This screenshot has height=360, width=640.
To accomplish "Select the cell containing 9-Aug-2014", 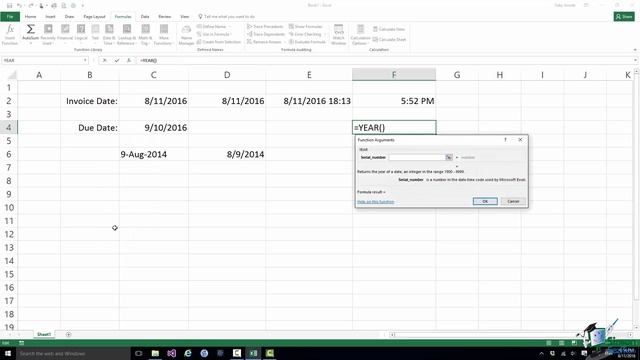I will 154,154.
